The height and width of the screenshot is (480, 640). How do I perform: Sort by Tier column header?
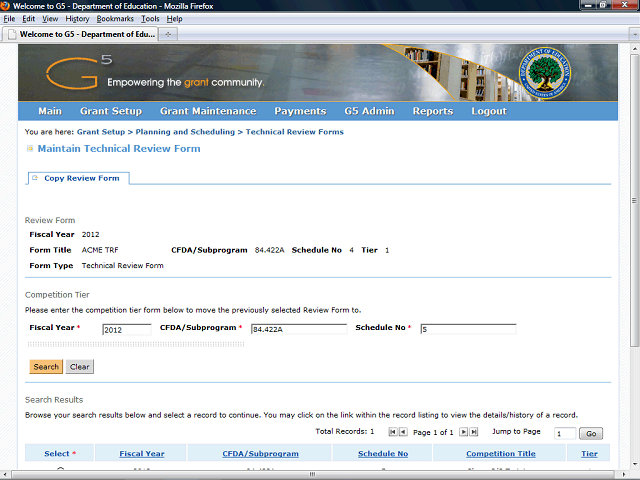click(589, 453)
